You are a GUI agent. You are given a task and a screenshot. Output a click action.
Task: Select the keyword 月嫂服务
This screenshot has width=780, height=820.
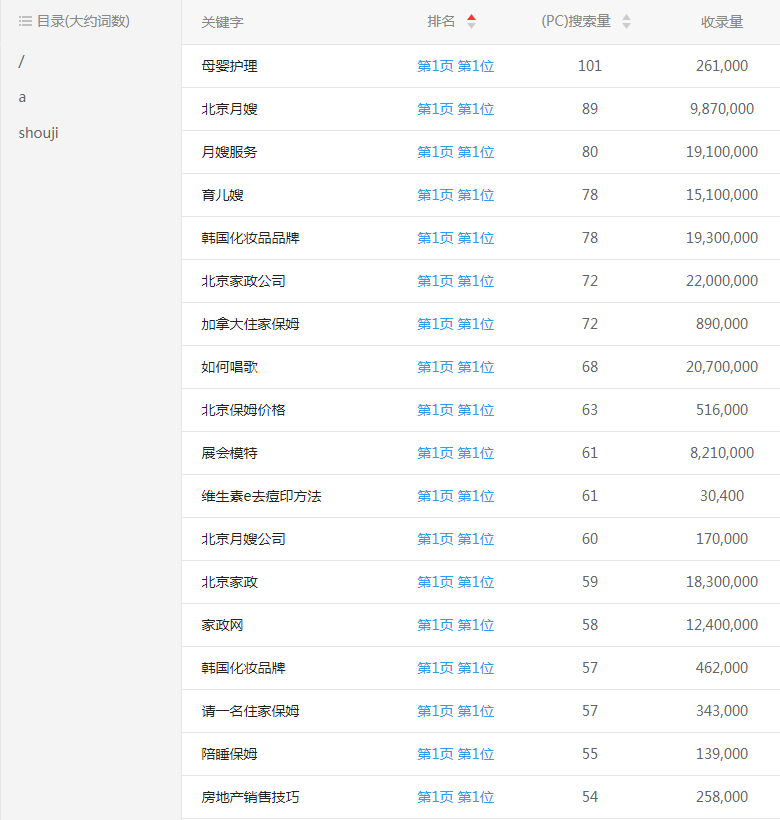(x=229, y=152)
